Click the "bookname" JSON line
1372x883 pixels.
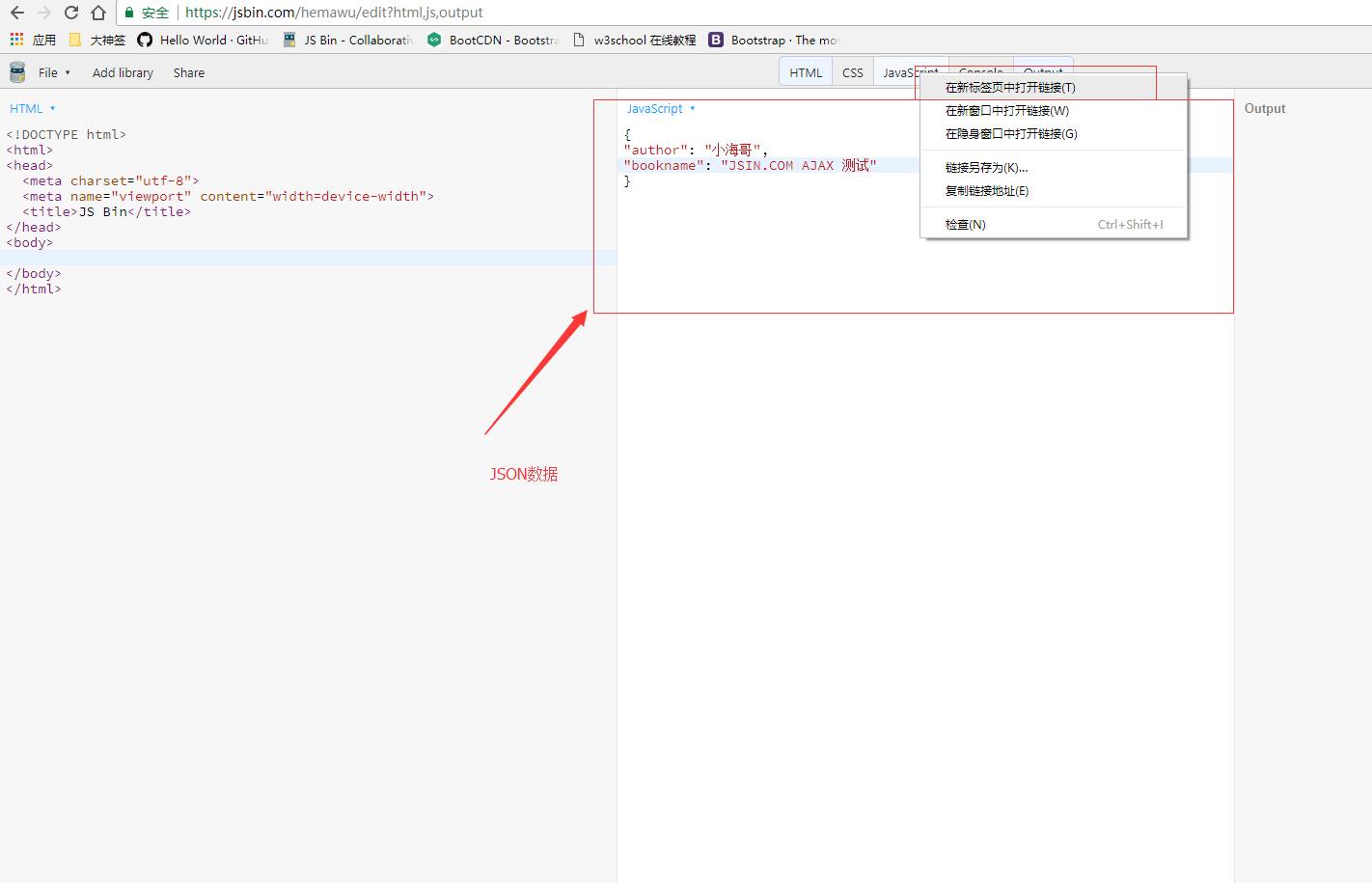pos(750,165)
